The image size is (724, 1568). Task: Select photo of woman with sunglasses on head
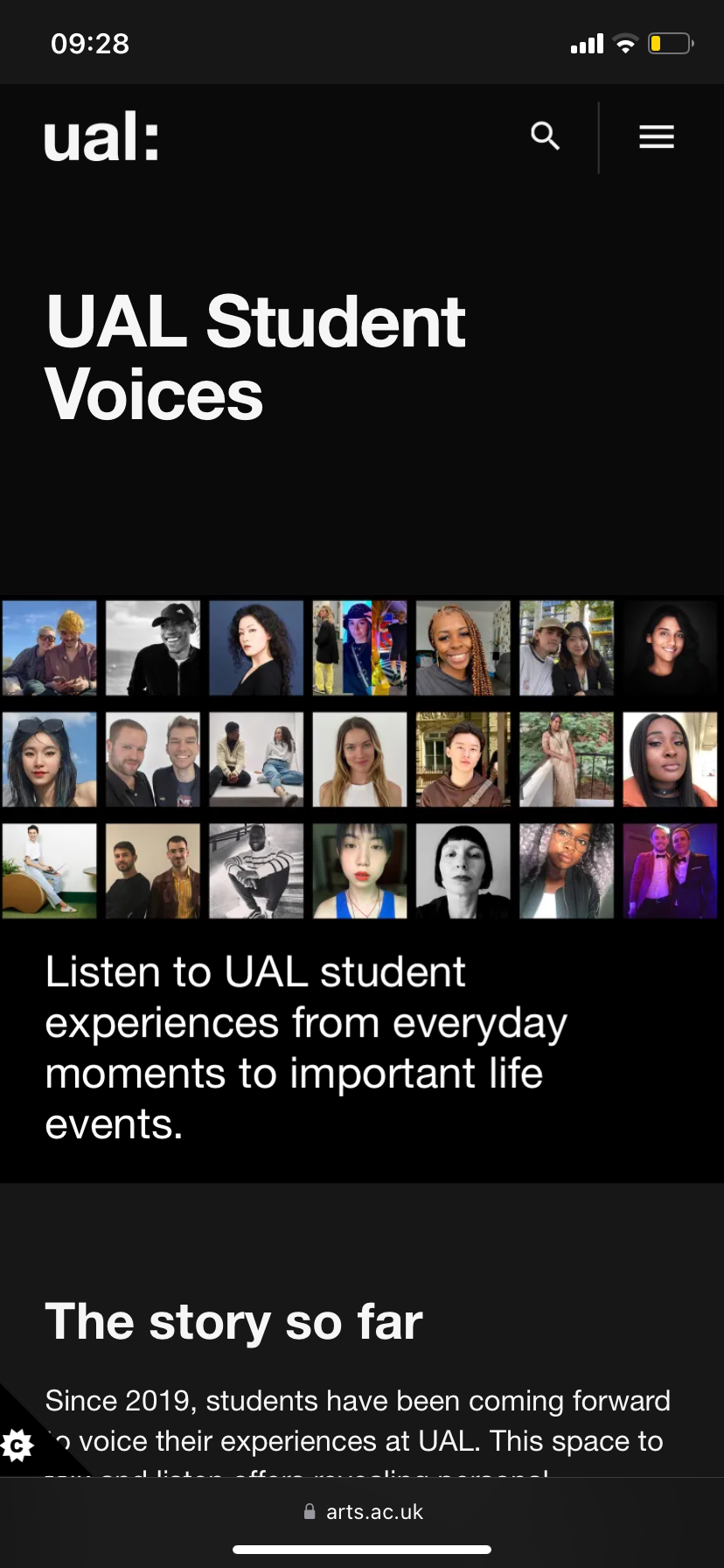tap(49, 759)
